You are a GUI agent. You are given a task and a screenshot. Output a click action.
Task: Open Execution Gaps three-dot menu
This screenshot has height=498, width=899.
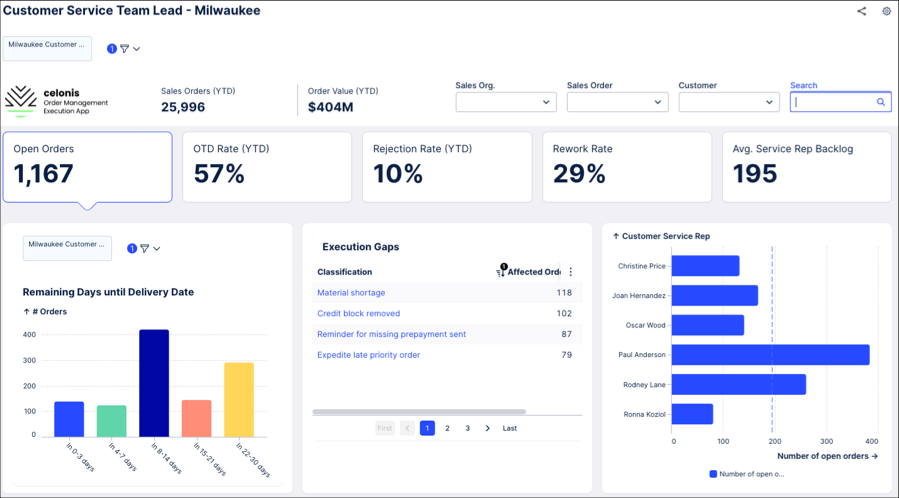coord(570,272)
